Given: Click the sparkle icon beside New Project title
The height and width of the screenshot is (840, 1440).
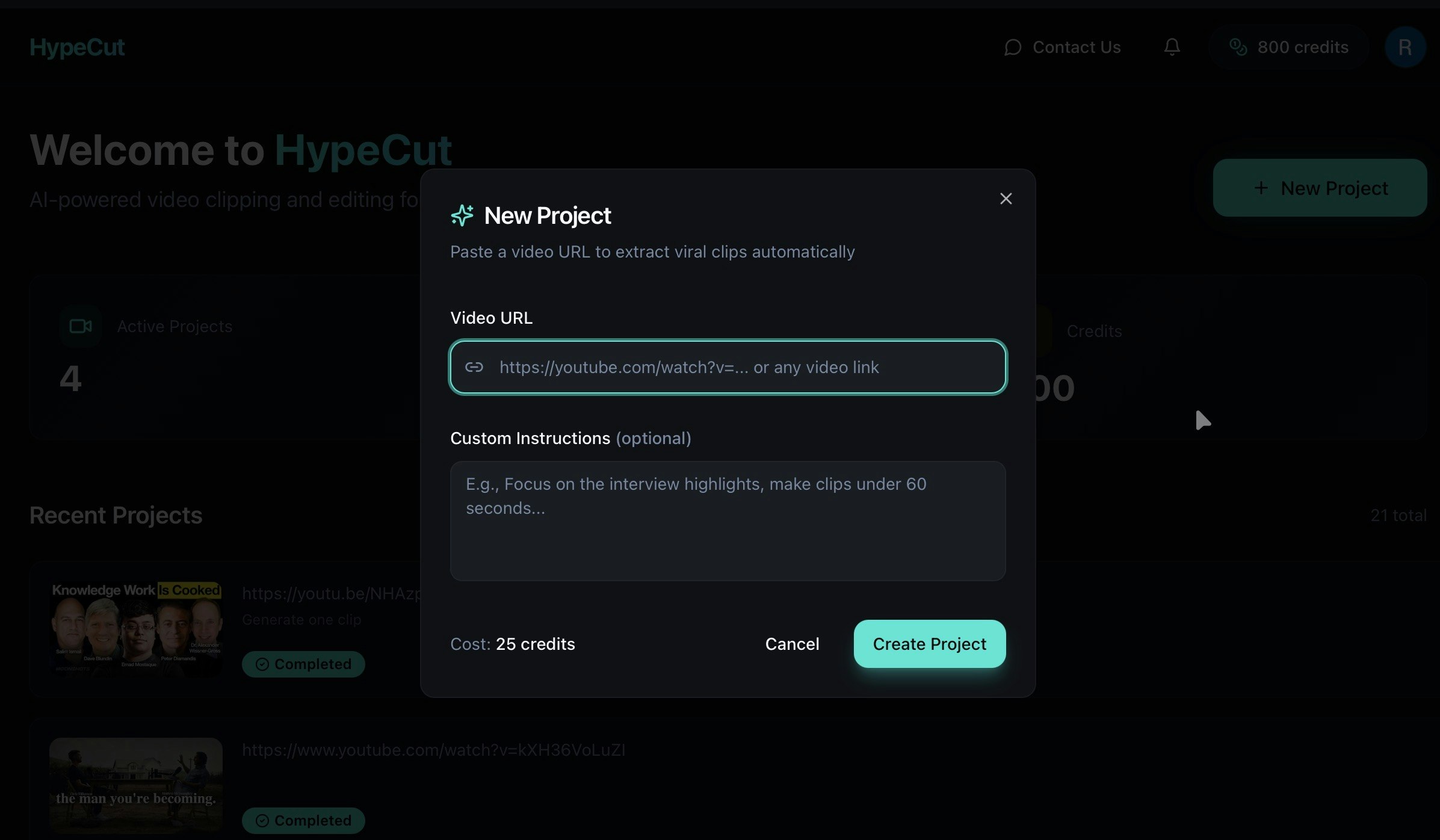Looking at the screenshot, I should [462, 215].
